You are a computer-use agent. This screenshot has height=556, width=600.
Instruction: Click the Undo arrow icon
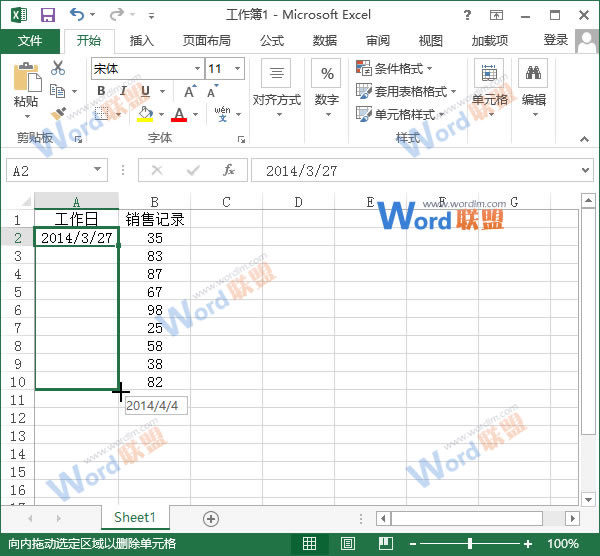77,15
